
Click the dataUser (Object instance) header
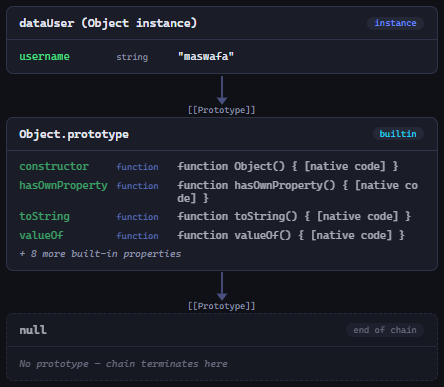tap(108, 23)
